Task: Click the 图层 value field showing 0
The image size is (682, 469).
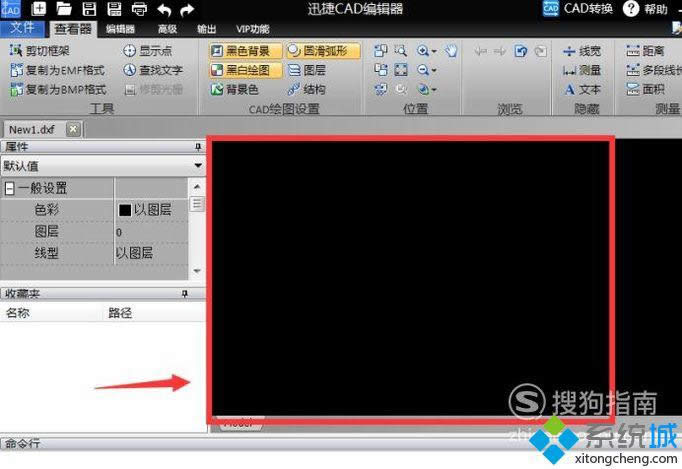Action: coord(151,232)
